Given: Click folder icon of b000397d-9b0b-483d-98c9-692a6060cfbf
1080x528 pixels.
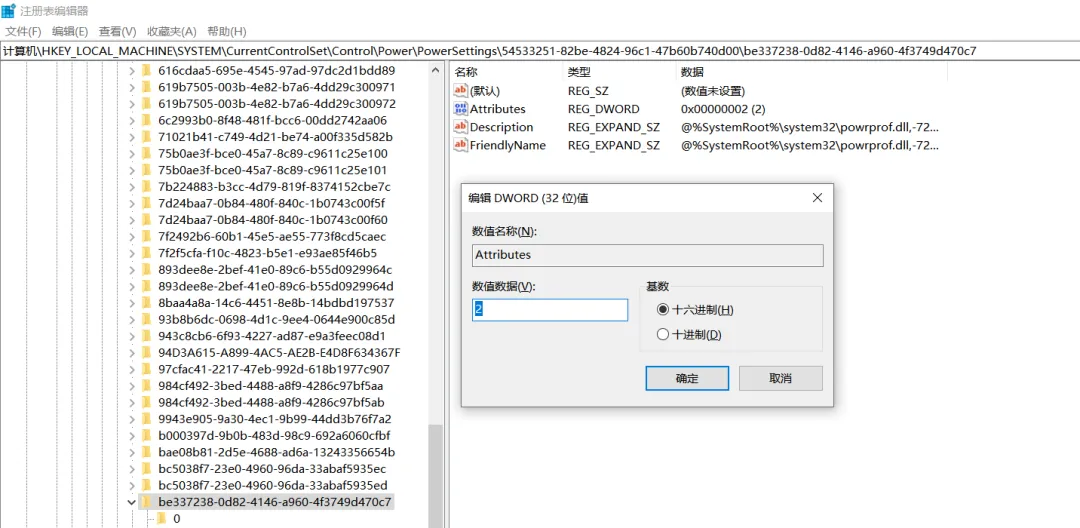Looking at the screenshot, I should (x=146, y=436).
